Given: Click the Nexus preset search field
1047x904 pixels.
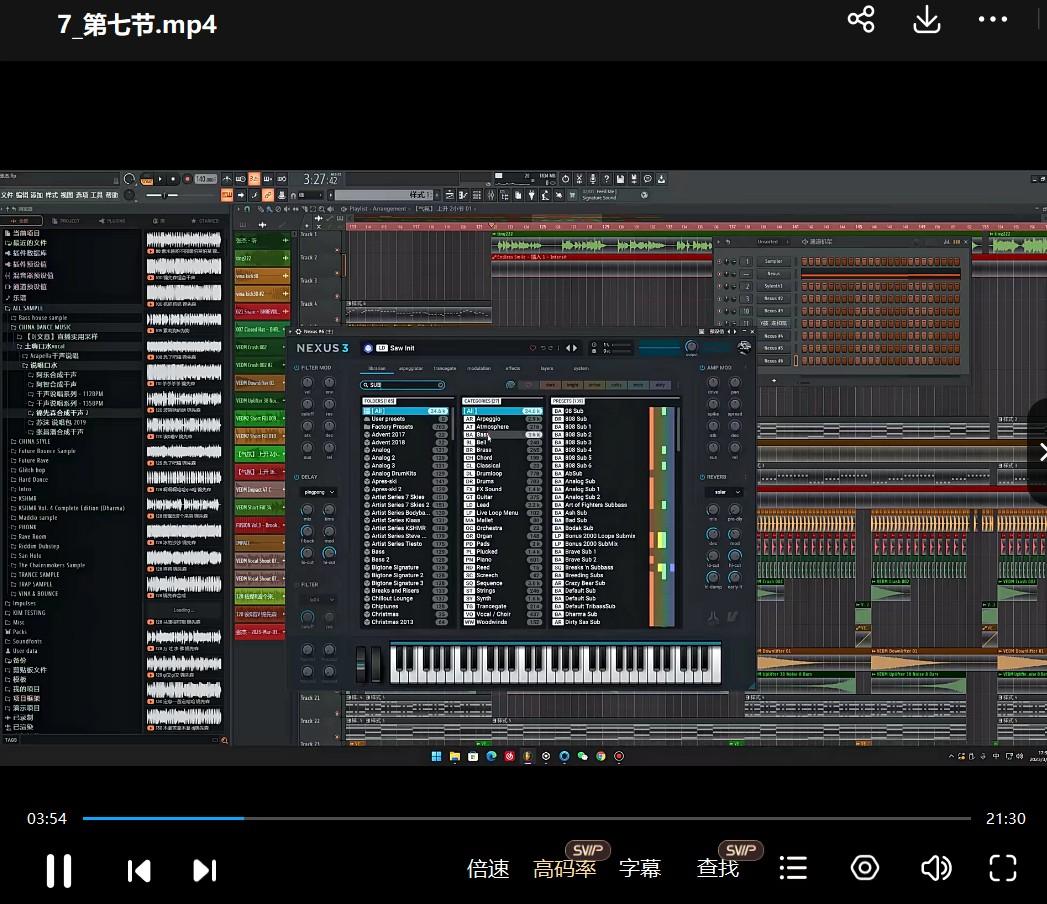Looking at the screenshot, I should coord(403,385).
